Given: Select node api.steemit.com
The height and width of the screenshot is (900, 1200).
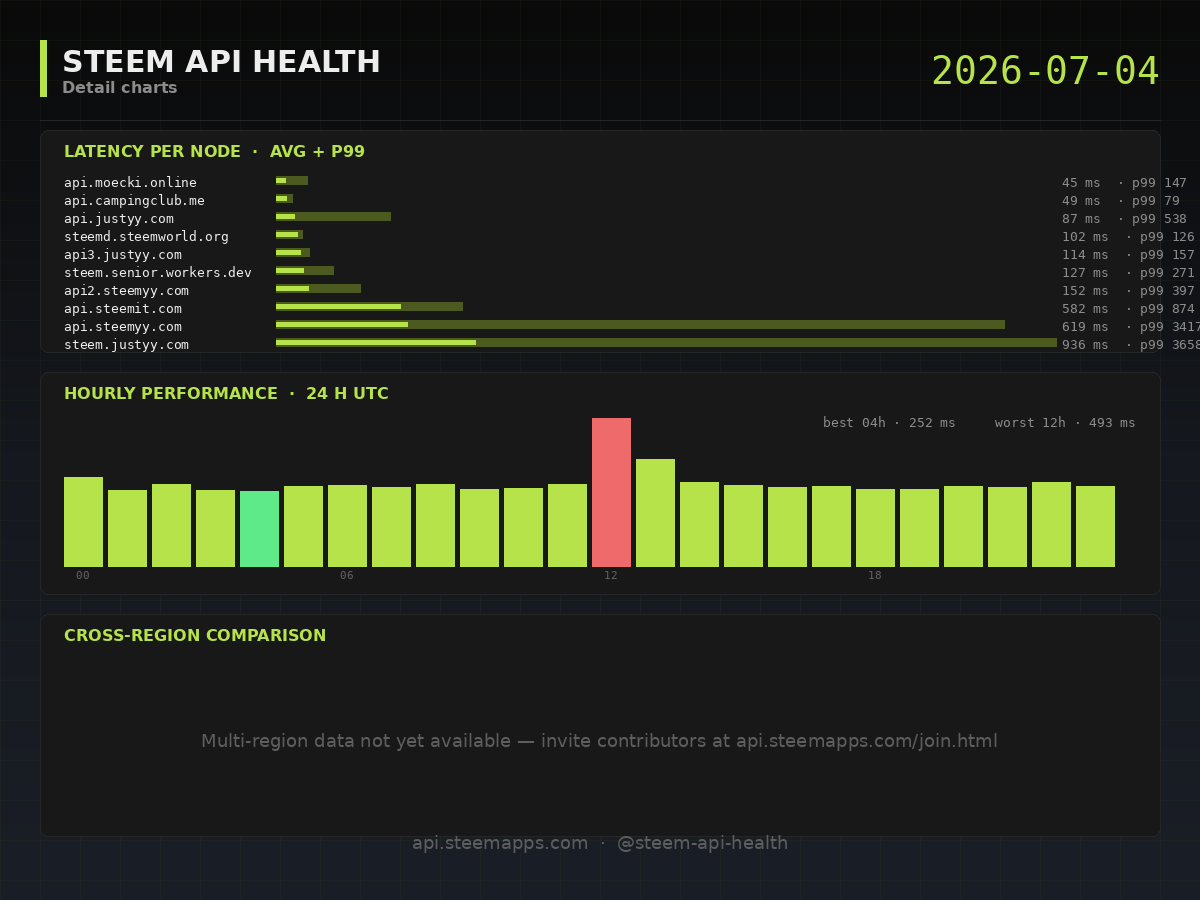Looking at the screenshot, I should pyautogui.click(x=123, y=309).
